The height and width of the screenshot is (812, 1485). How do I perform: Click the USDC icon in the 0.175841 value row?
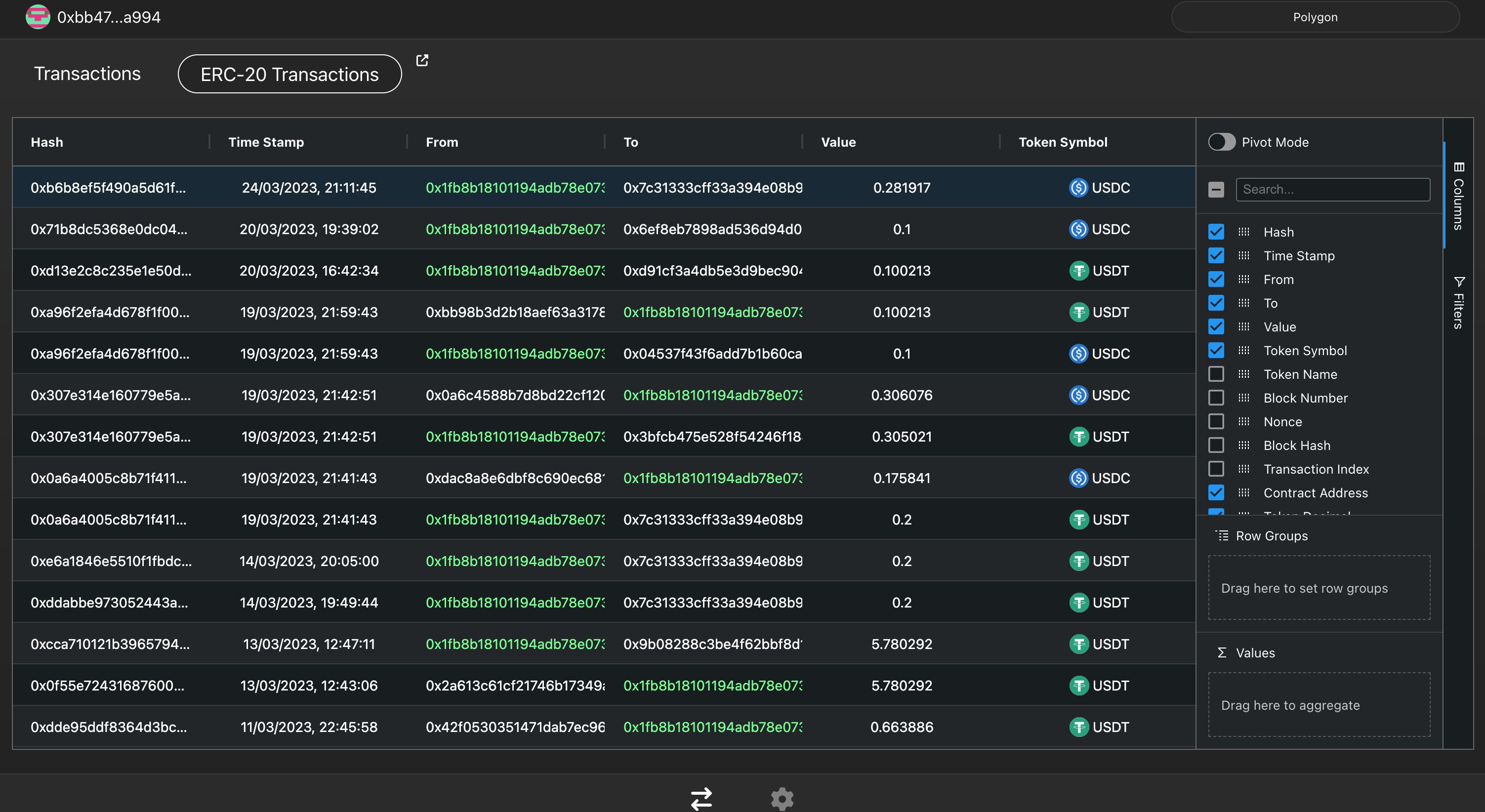[1078, 478]
